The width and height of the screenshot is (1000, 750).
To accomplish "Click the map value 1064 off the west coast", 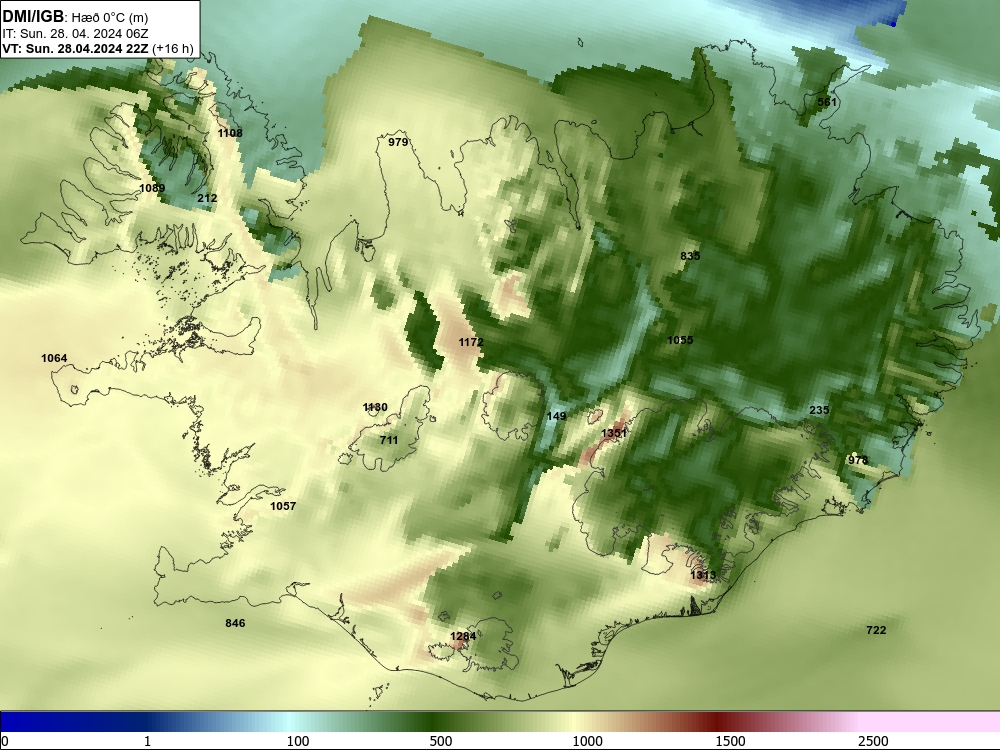I will click(x=54, y=358).
